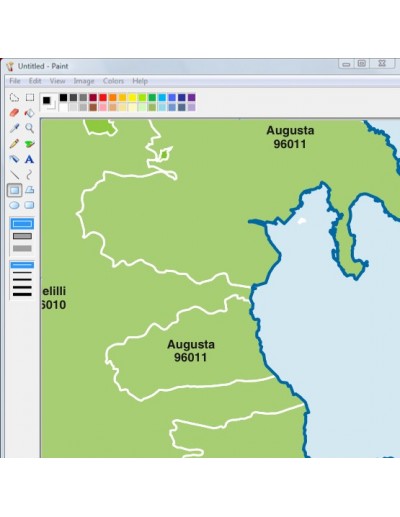Select the Brush tool
The width and height of the screenshot is (400, 517).
pyautogui.click(x=30, y=144)
